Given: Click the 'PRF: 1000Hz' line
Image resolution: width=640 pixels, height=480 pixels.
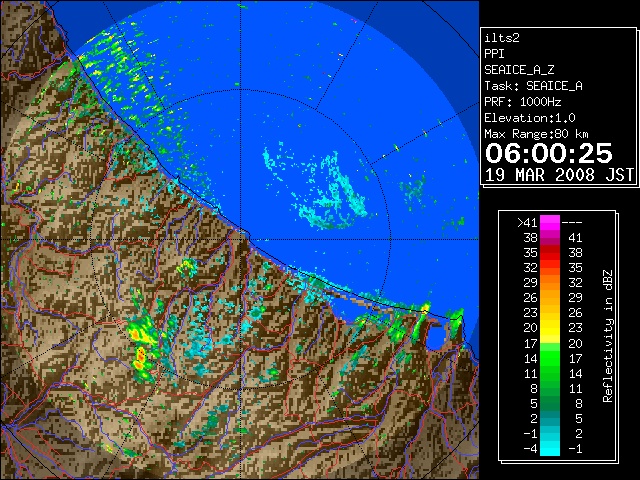Looking at the screenshot, I should [x=523, y=102].
